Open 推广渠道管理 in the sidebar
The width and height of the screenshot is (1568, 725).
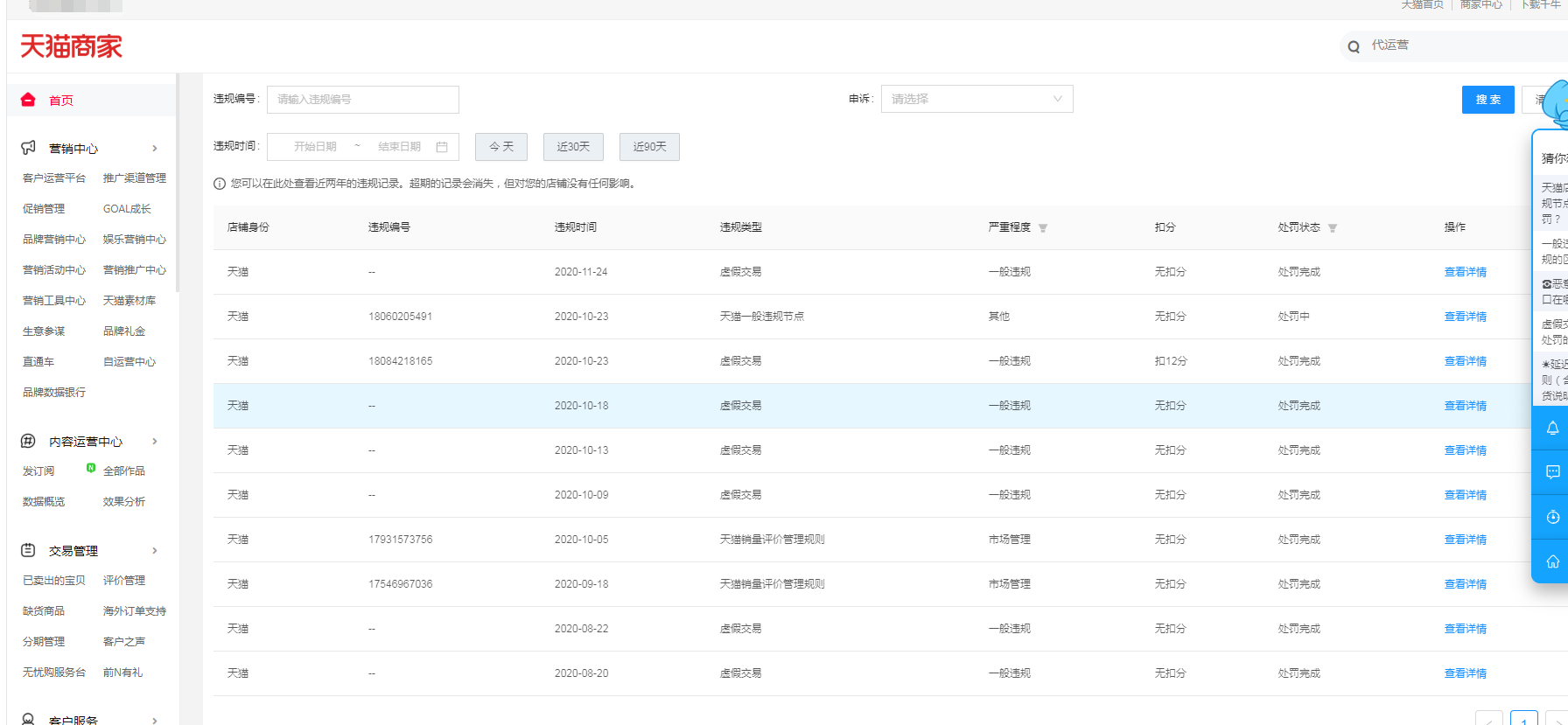pyautogui.click(x=135, y=178)
